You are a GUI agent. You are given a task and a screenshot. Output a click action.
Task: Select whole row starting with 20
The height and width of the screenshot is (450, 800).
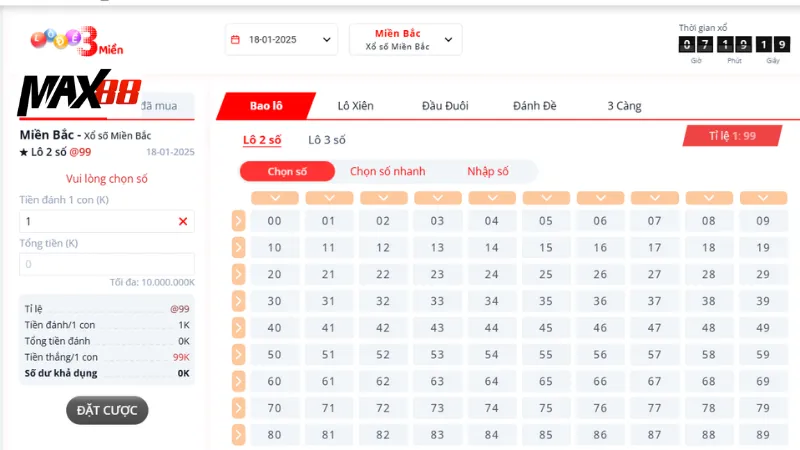pos(238,274)
